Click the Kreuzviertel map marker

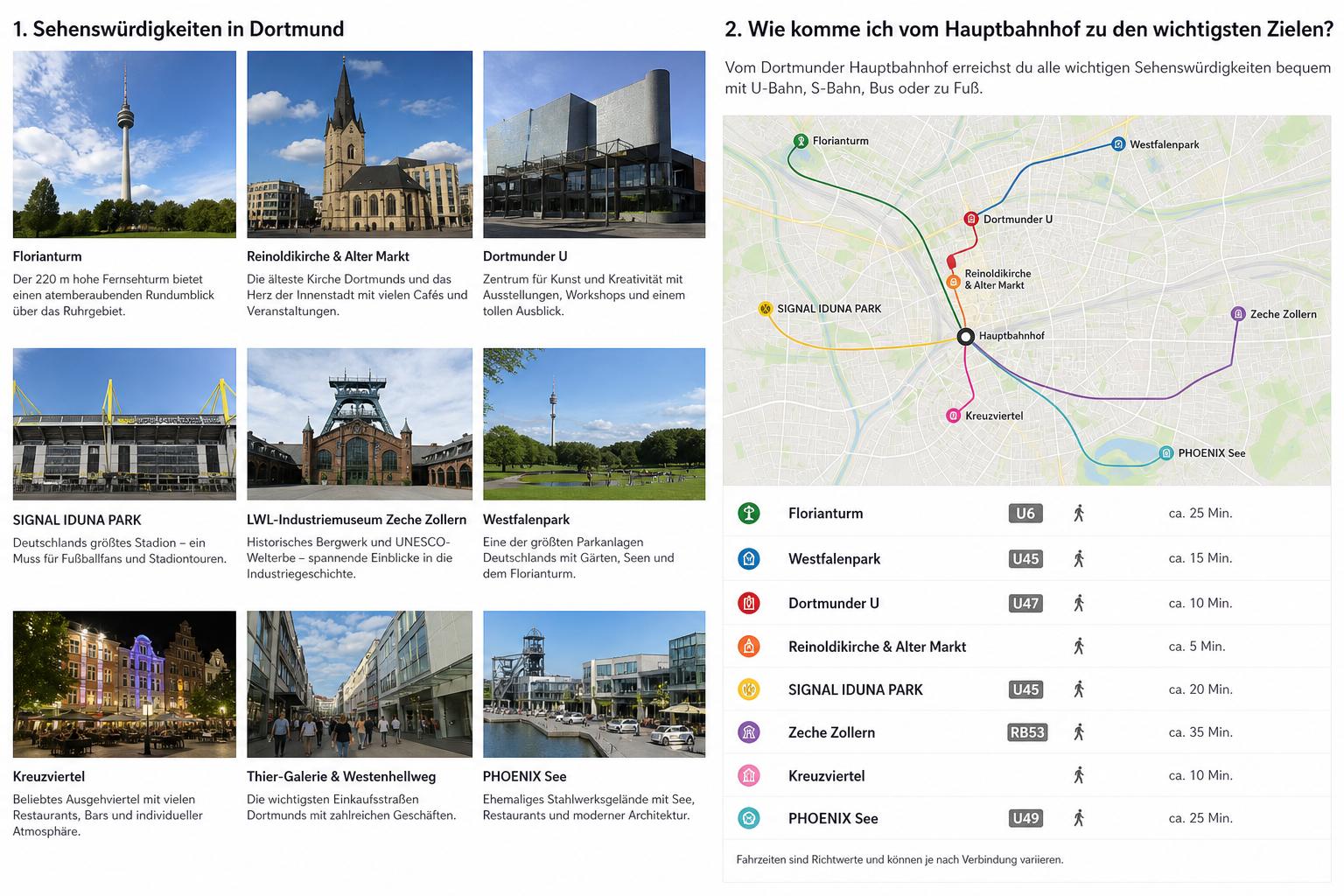point(954,416)
